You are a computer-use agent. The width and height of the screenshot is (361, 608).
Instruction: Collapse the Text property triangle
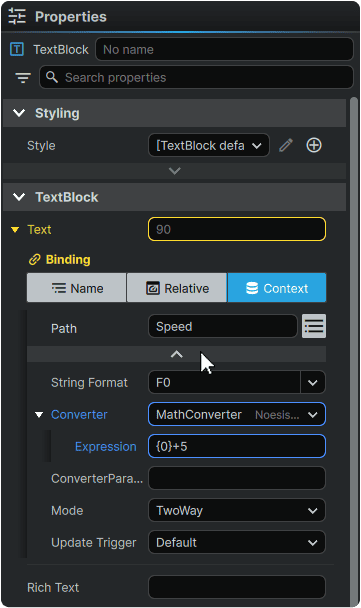[15, 230]
